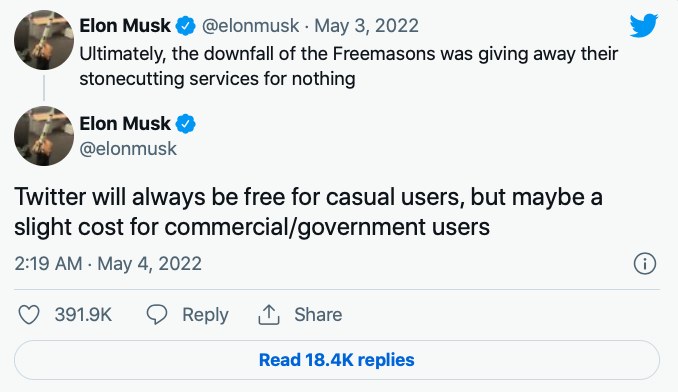Image resolution: width=678 pixels, height=392 pixels.
Task: Open the Freemasons stonecutting parent tweet text
Action: 349,66
